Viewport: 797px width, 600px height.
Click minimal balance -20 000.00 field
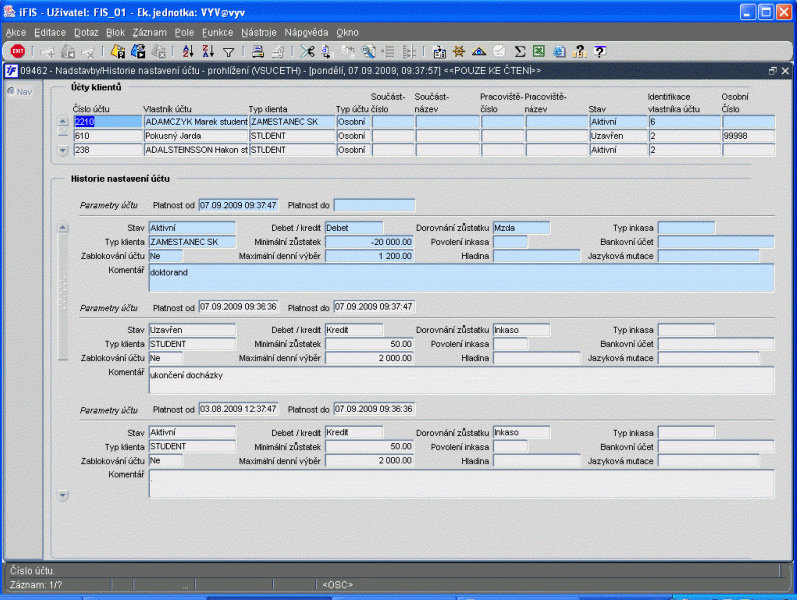click(369, 242)
